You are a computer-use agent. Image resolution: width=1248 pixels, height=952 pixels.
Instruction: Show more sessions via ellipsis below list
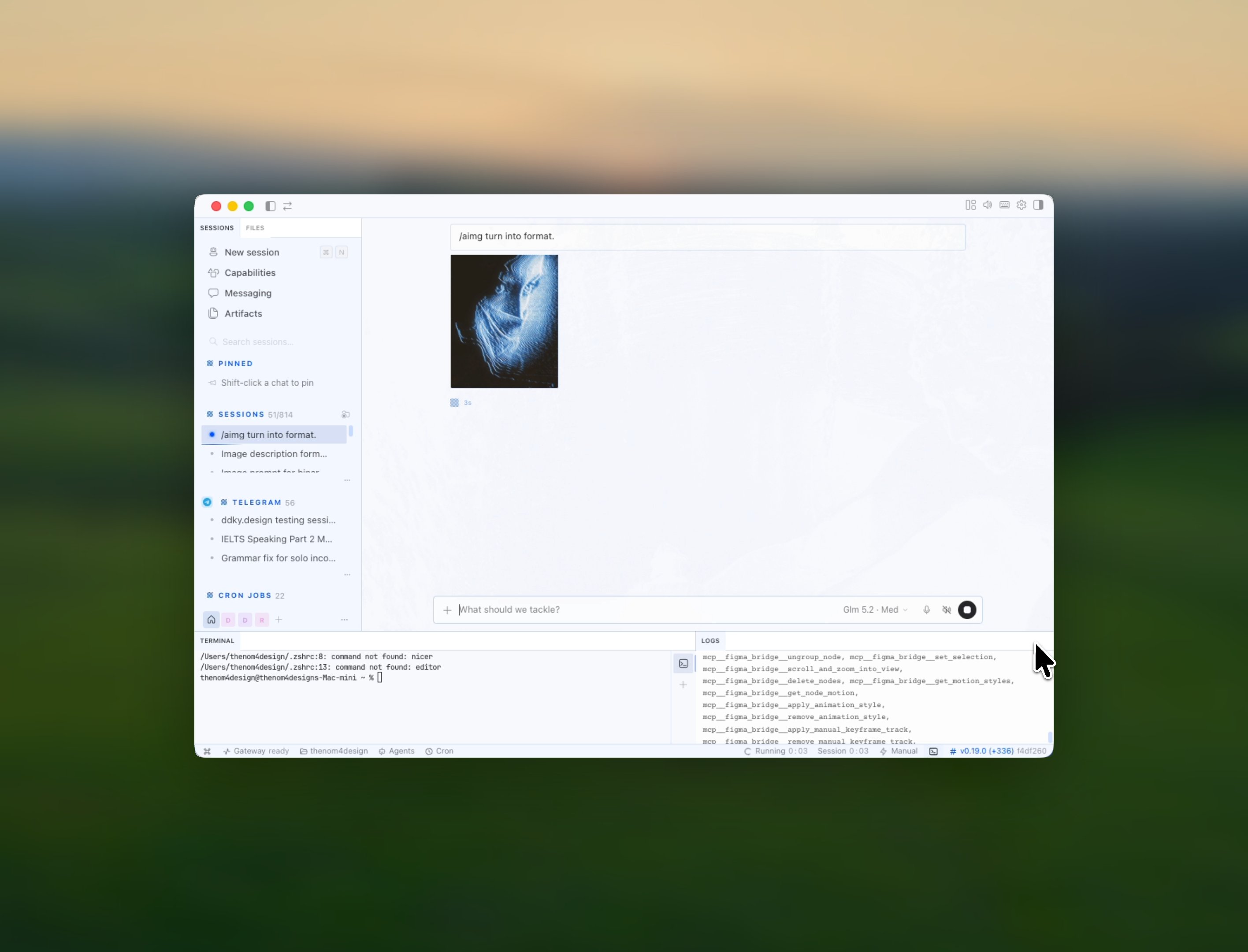click(347, 480)
